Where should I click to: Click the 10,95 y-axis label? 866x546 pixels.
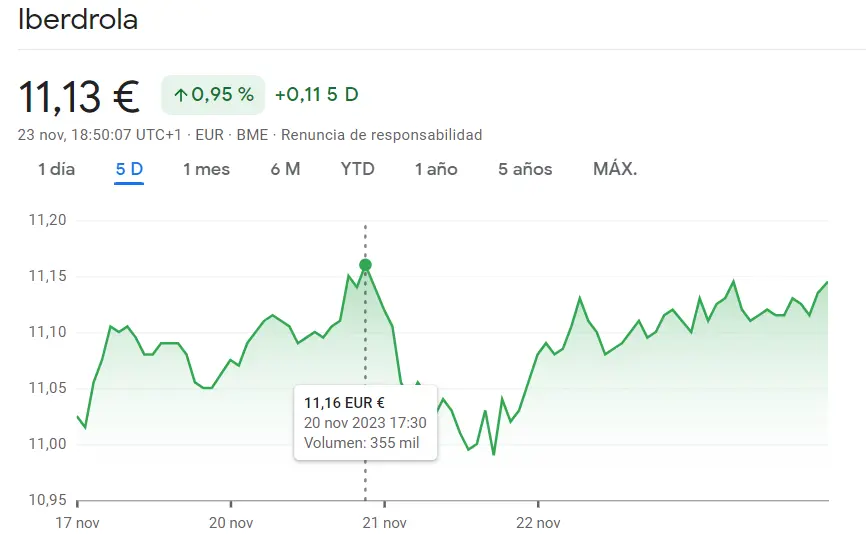point(47,500)
